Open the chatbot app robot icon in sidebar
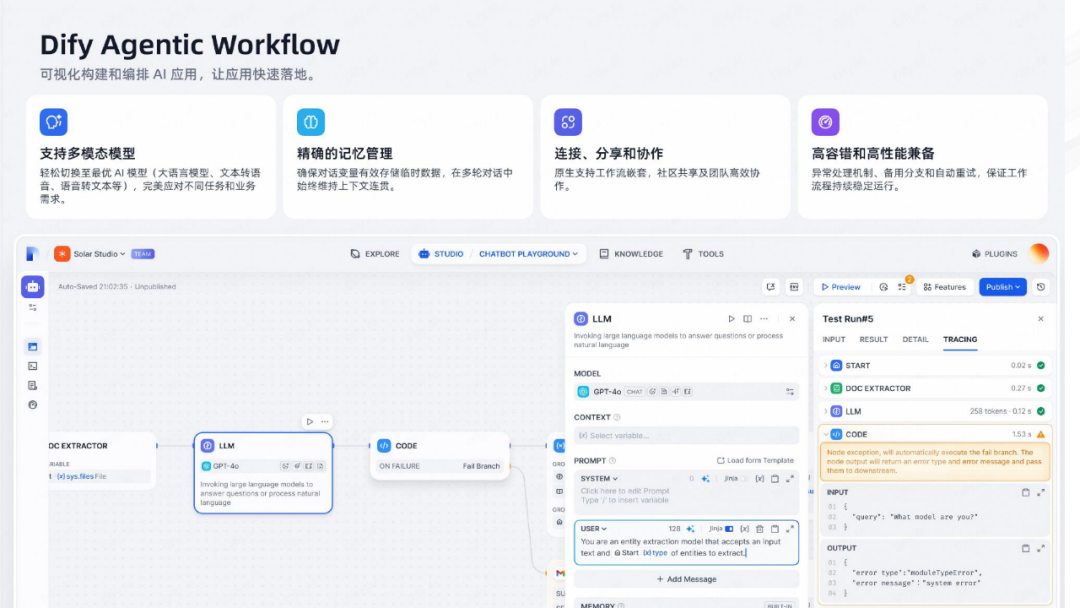The height and width of the screenshot is (608, 1080). [x=32, y=286]
